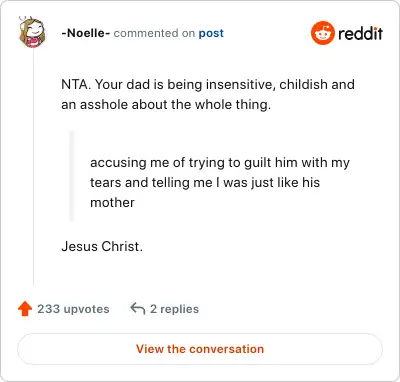Click 'tears and telling me' quote line
Image resolution: width=400 pixels, height=382 pixels.
pyautogui.click(x=205, y=182)
